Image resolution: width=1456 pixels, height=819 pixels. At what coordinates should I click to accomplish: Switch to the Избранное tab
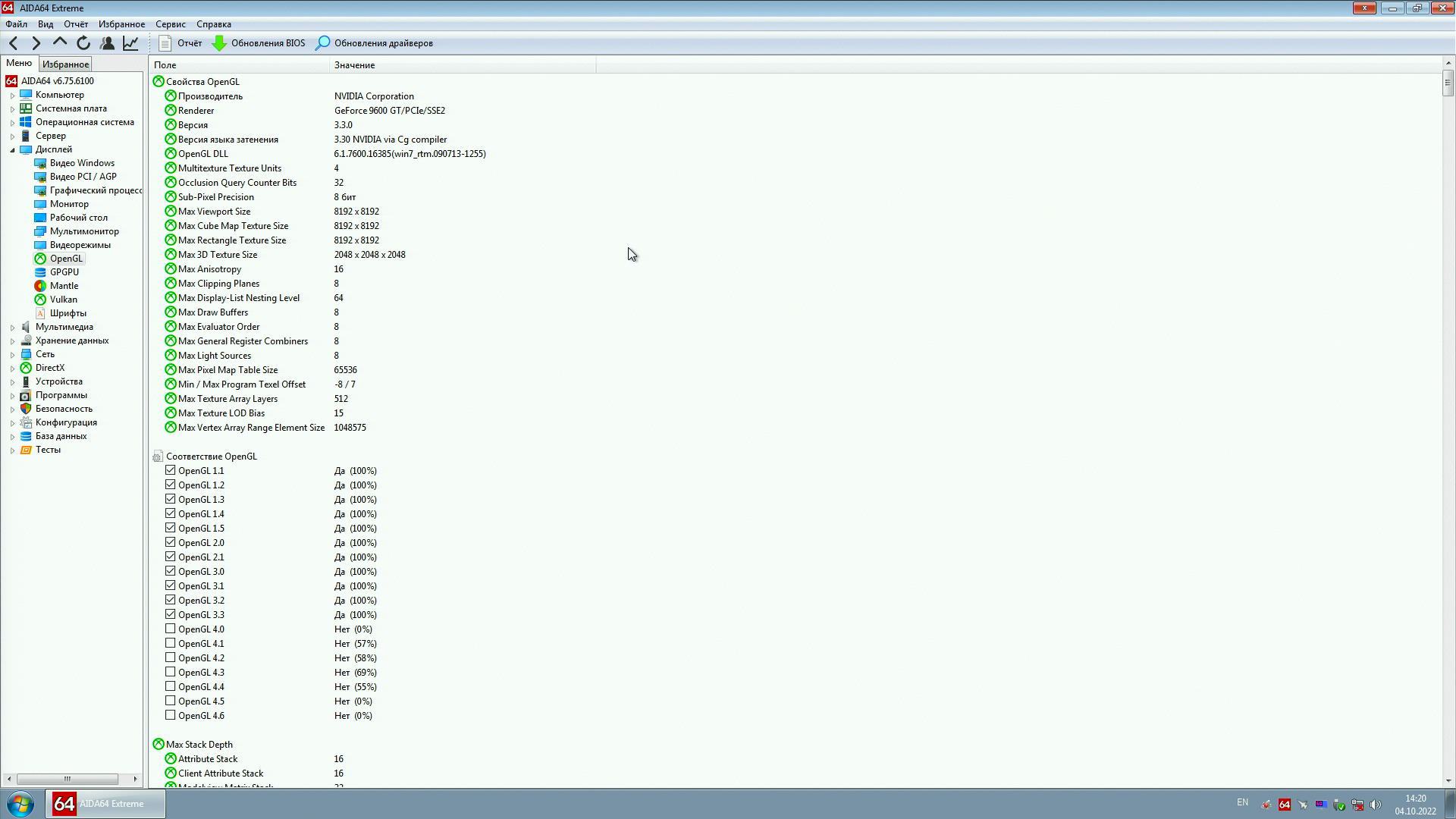click(66, 64)
